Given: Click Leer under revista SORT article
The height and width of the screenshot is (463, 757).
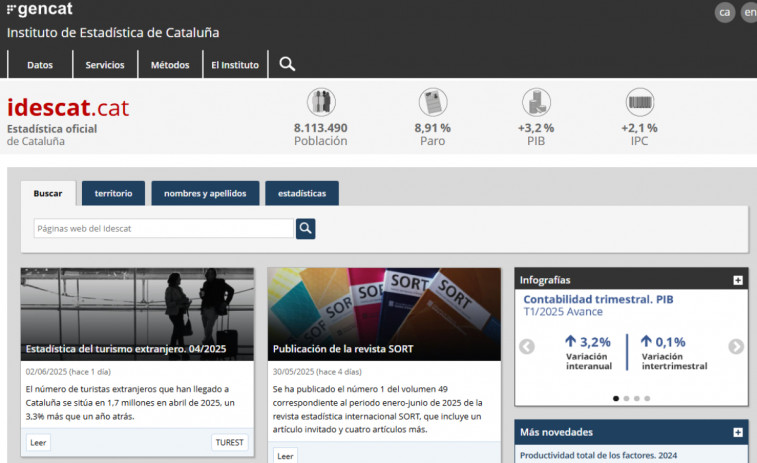Looking at the screenshot, I should pos(285,456).
